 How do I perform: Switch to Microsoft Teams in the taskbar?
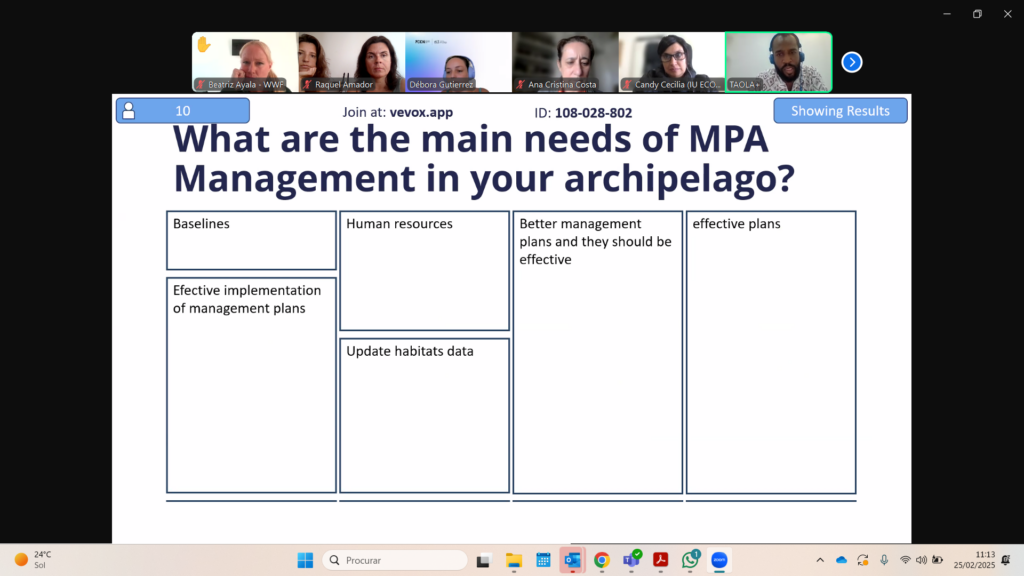coord(631,560)
